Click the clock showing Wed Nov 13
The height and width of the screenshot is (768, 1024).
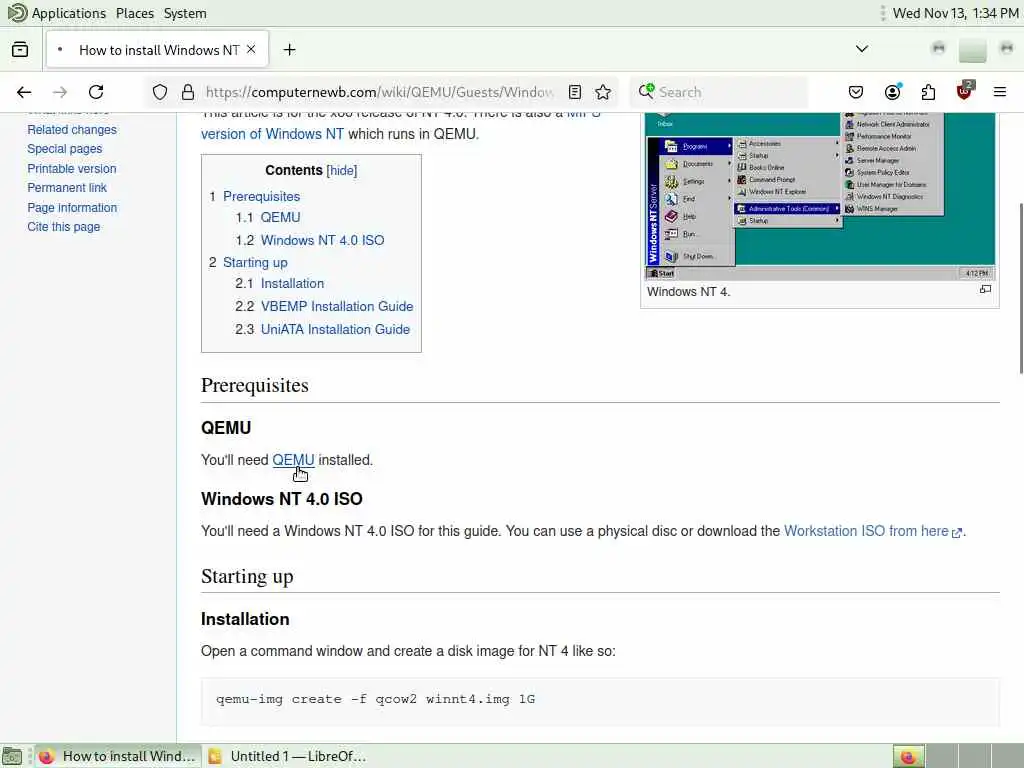pos(955,13)
